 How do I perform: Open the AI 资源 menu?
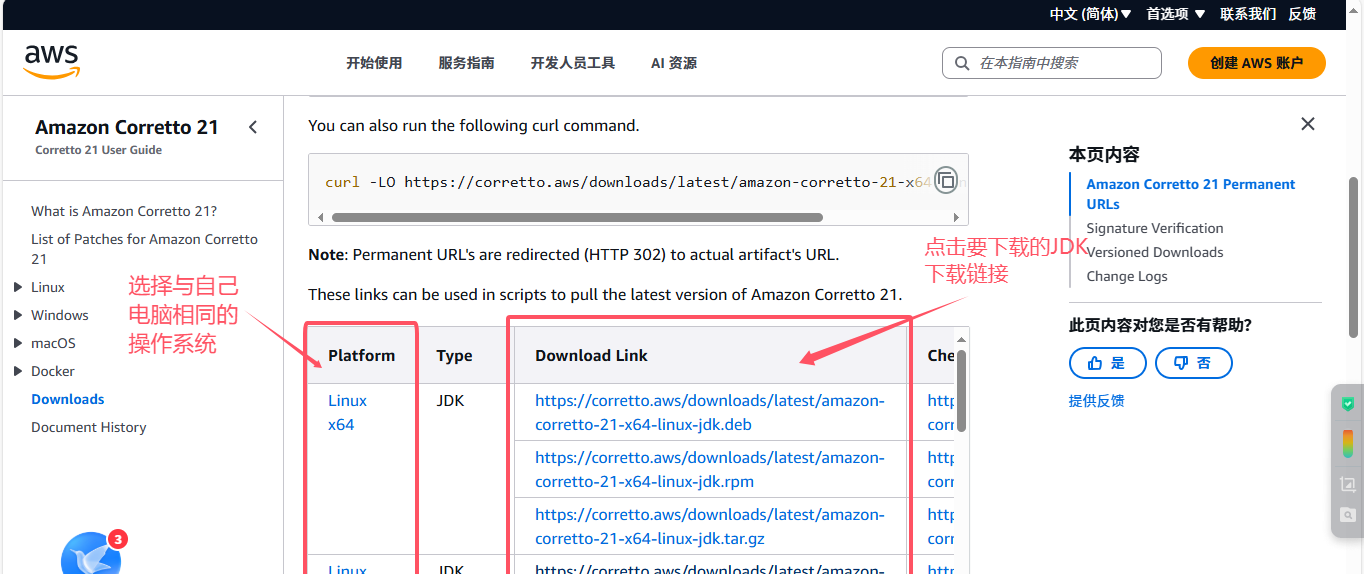click(x=674, y=63)
